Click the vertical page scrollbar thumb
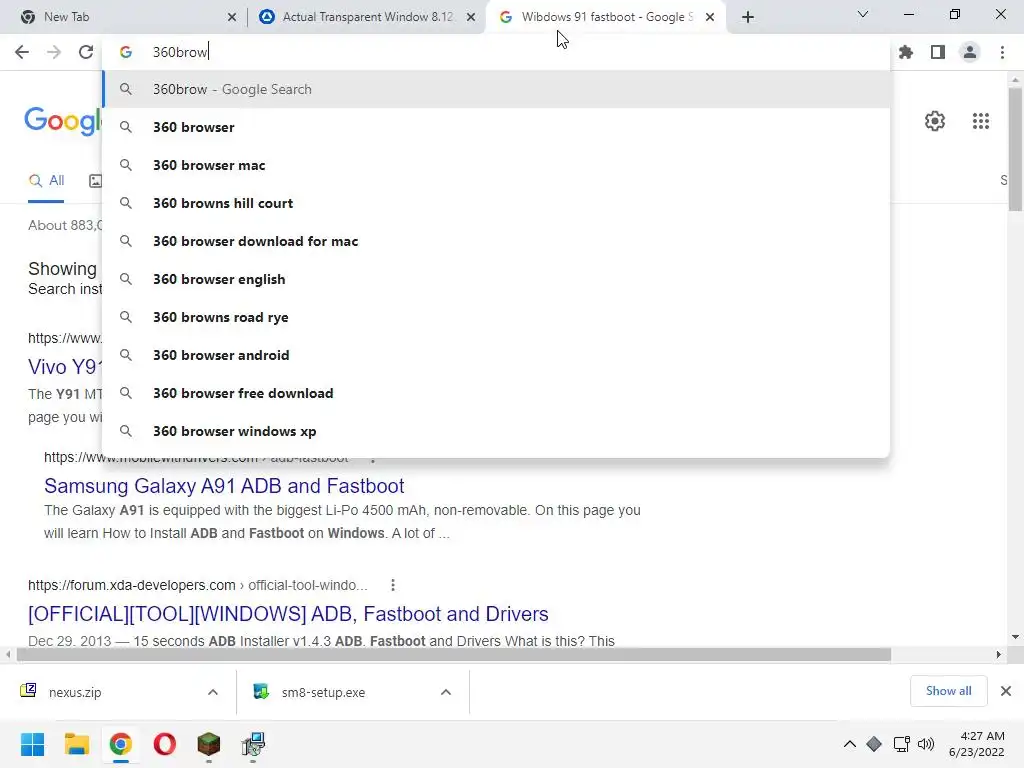Viewport: 1024px width, 768px height. click(1015, 149)
